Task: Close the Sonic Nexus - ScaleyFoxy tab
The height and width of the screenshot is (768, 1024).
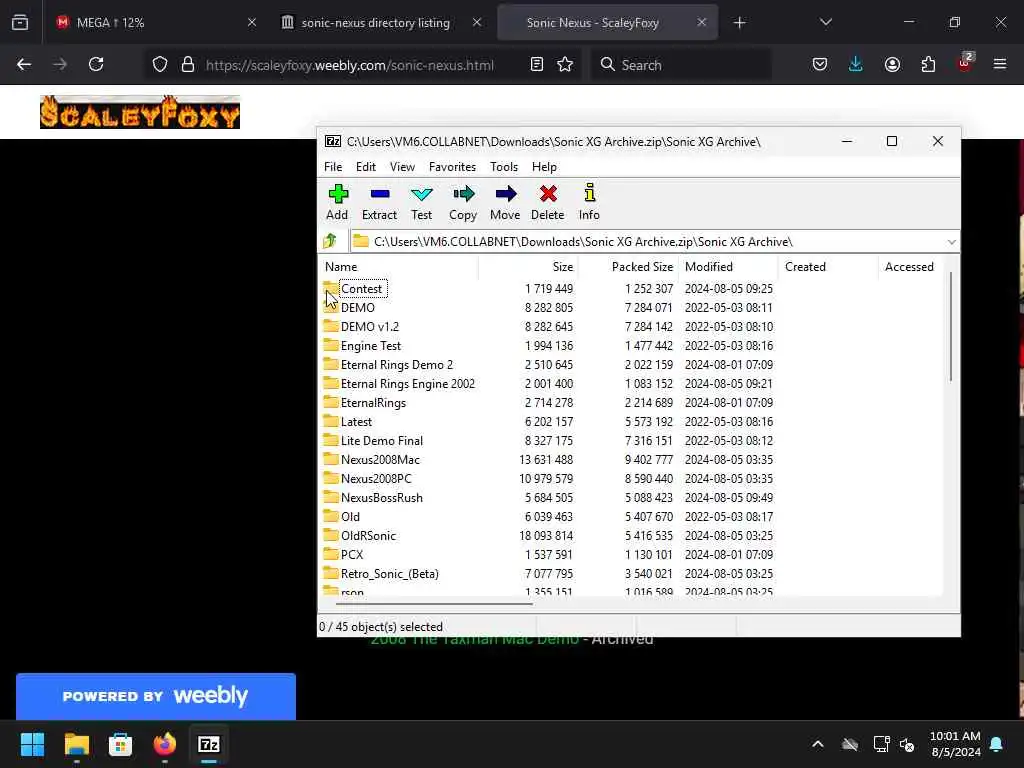Action: [x=701, y=22]
